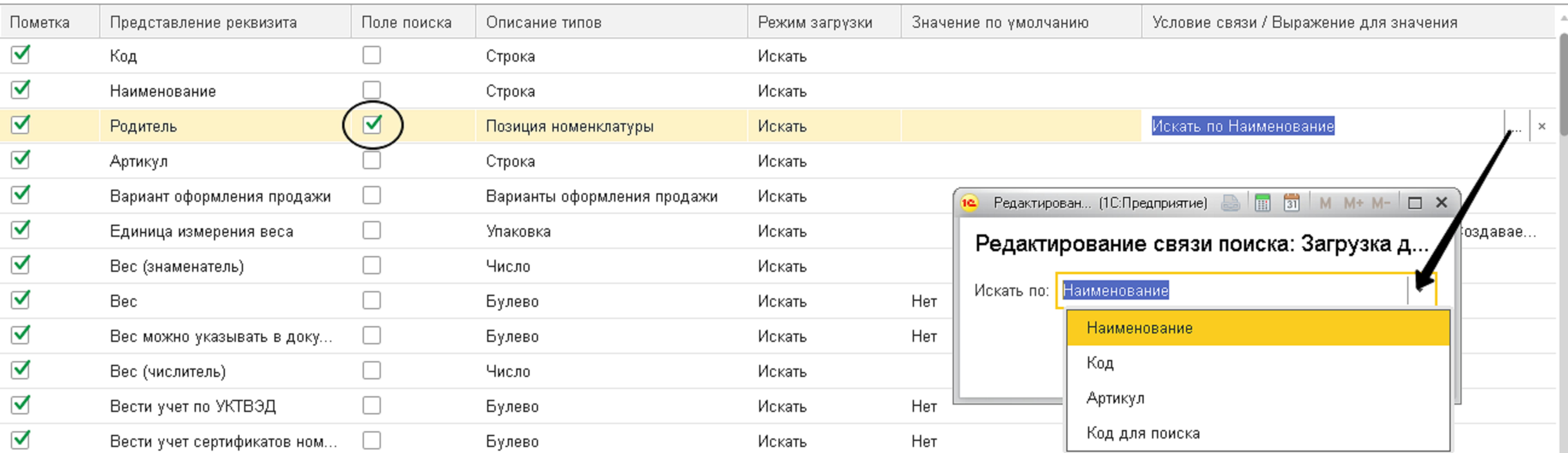
Task: Select the Вес (числитель) row name
Action: point(225,371)
